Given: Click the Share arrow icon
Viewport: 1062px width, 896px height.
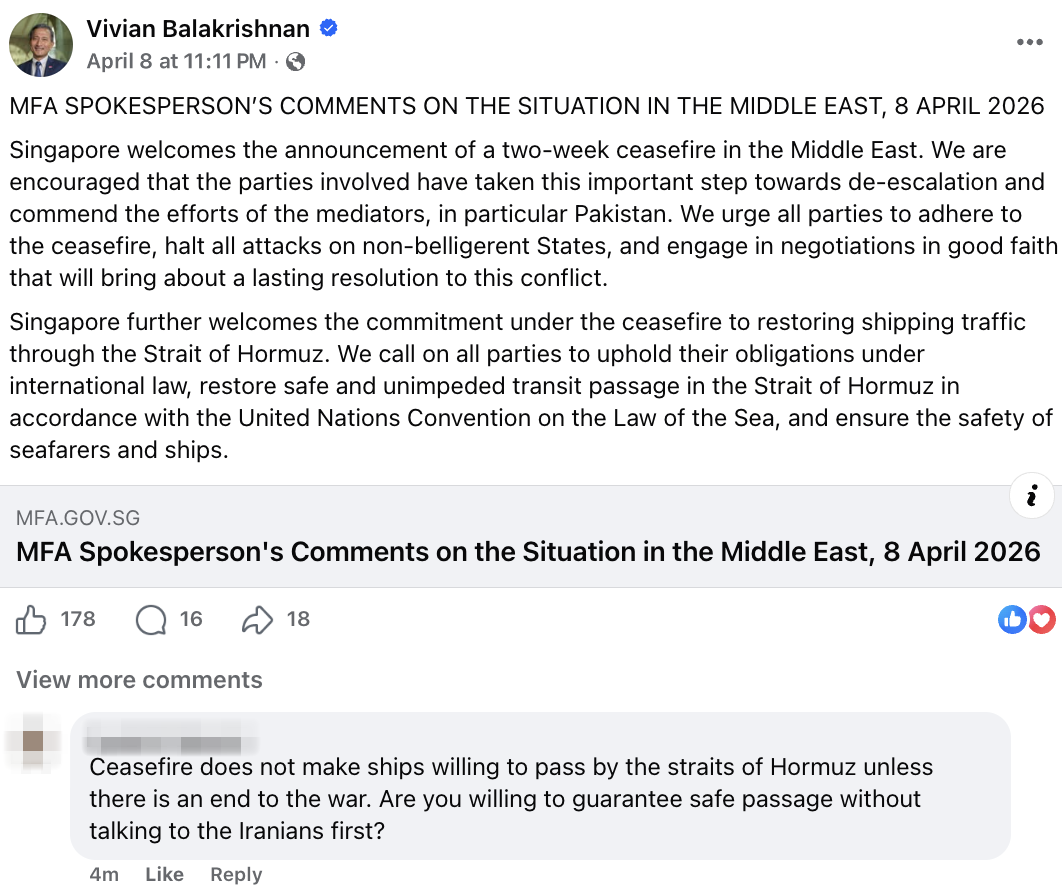Looking at the screenshot, I should coord(257,620).
